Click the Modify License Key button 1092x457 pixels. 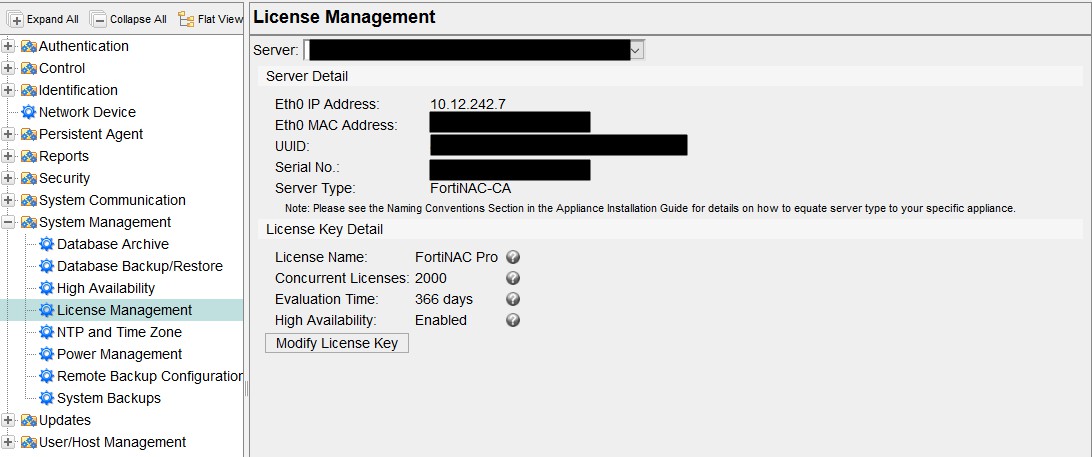(x=337, y=343)
